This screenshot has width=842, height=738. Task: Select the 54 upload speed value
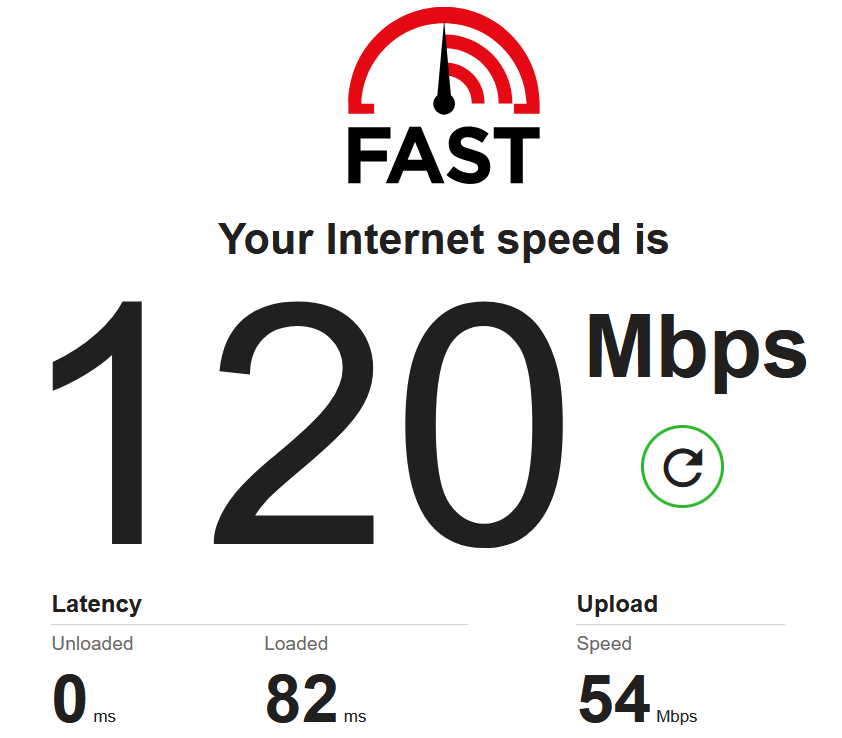click(614, 699)
